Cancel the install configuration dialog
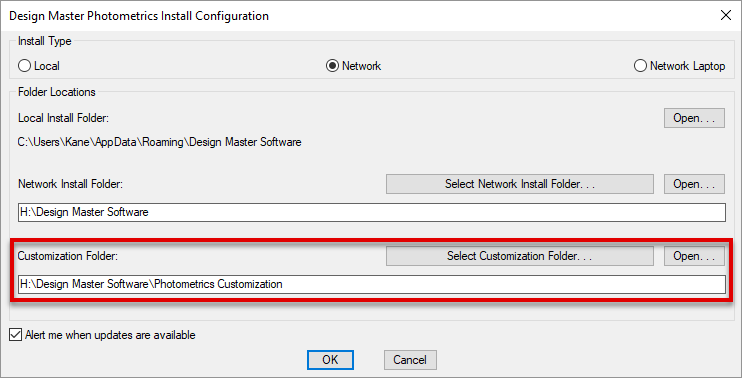 coord(410,360)
